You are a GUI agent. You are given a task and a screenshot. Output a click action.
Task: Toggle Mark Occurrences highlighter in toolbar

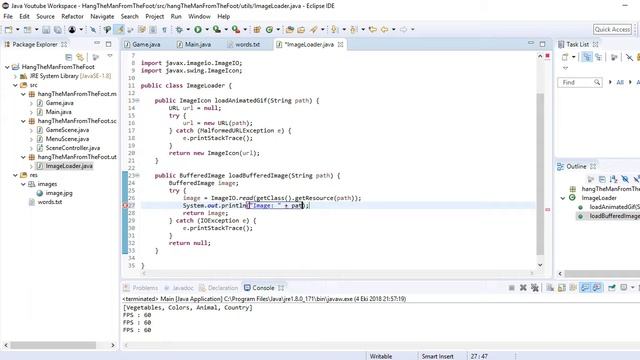tap(119, 29)
